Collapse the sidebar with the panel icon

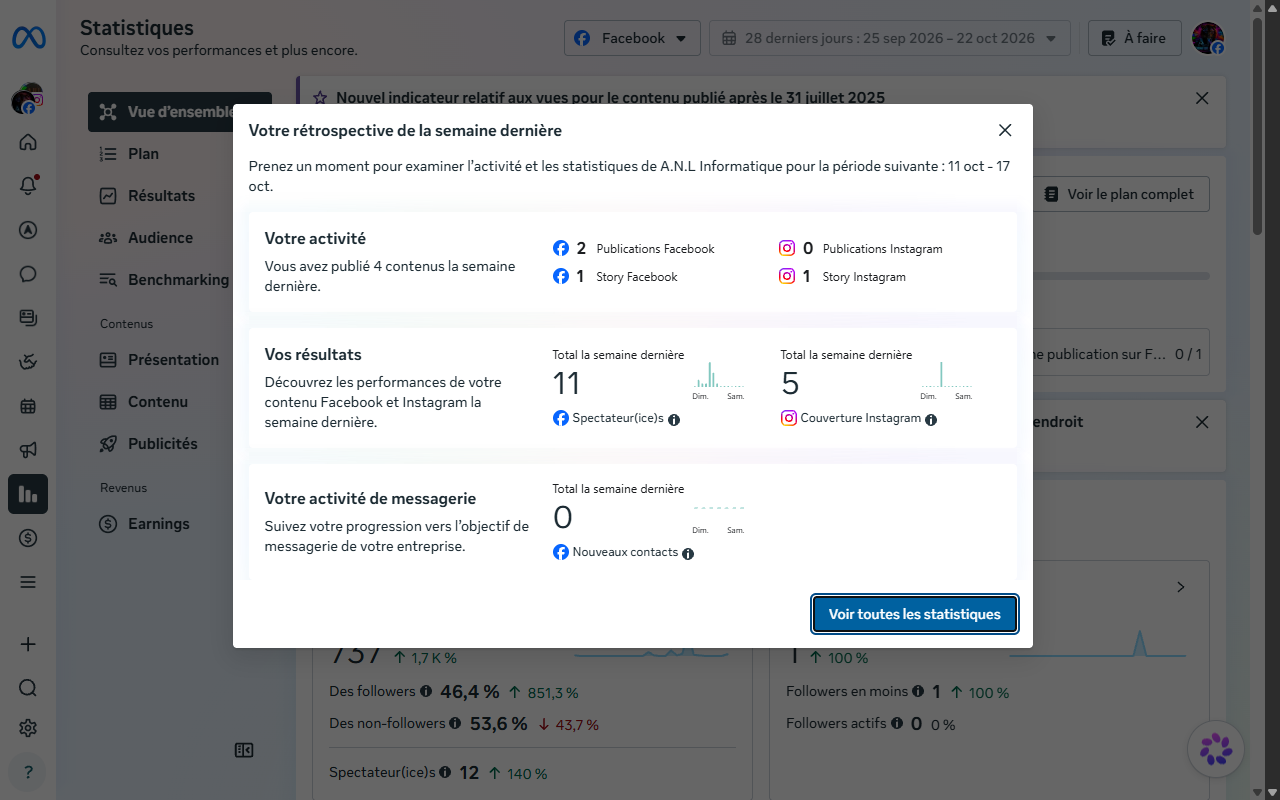(244, 750)
